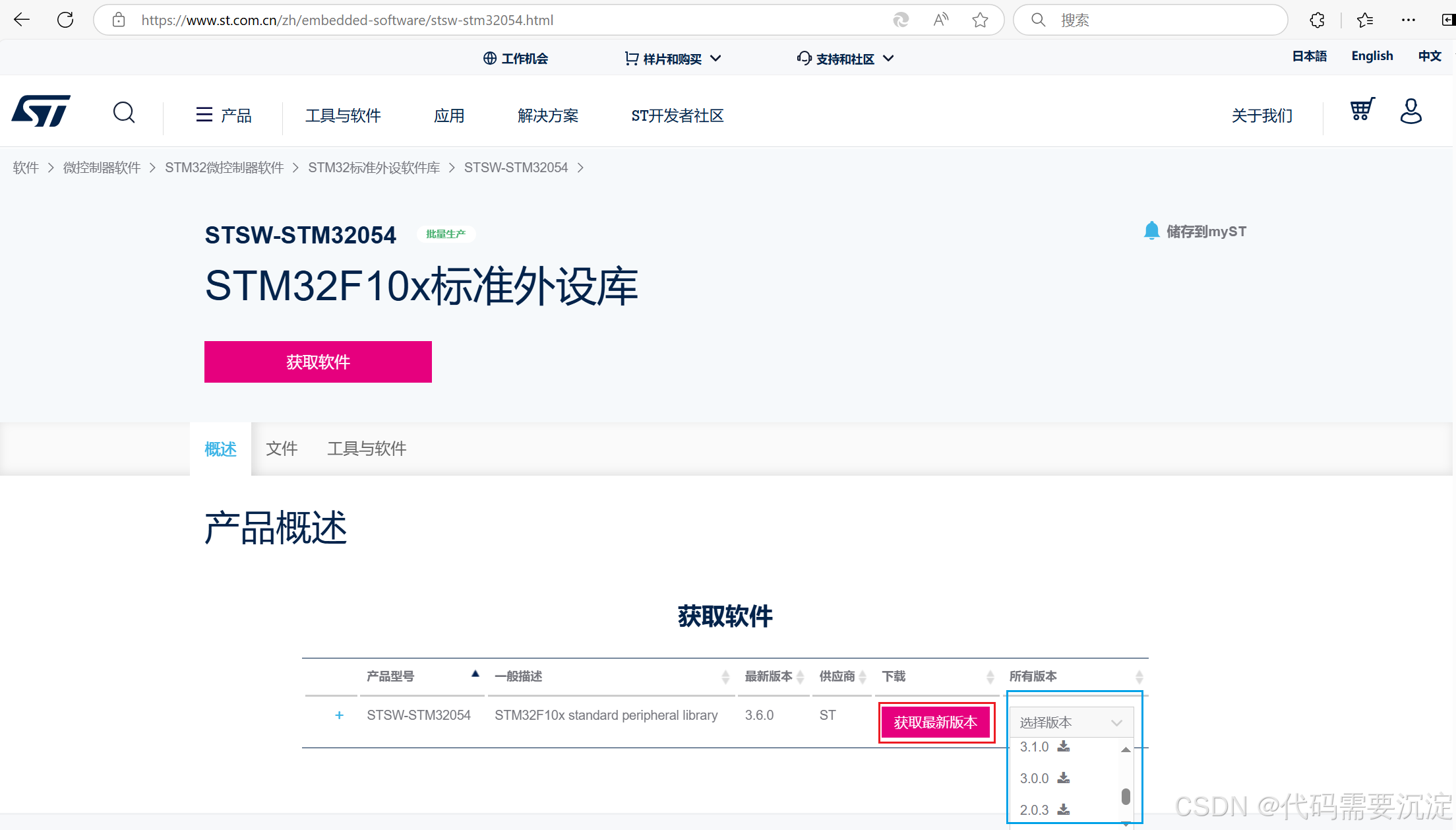Open the site search magnifier icon
Image resolution: width=1456 pixels, height=830 pixels.
(x=124, y=113)
